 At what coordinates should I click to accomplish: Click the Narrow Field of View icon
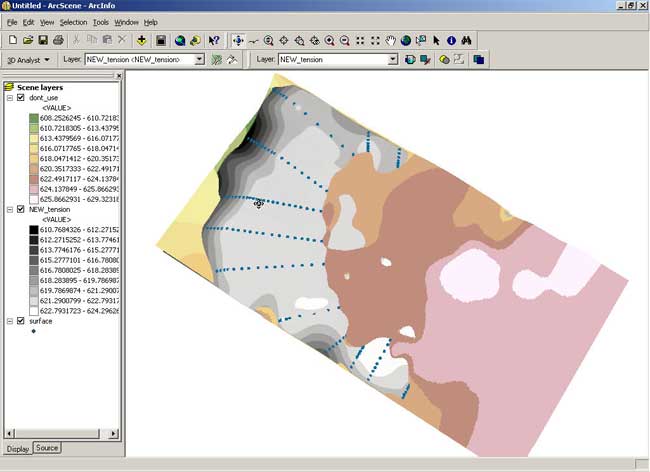360,40
